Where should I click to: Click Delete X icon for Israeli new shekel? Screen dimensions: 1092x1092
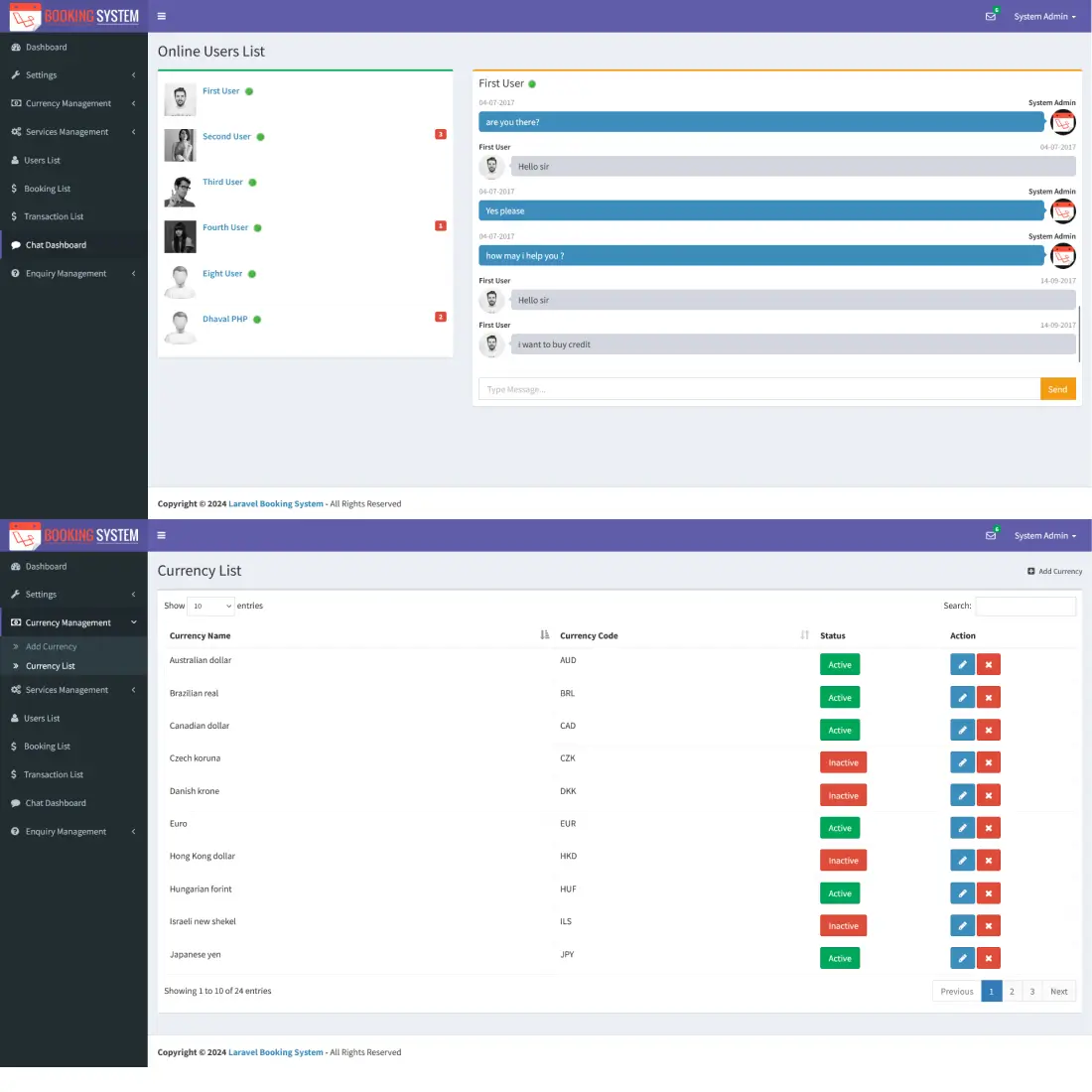click(x=988, y=925)
